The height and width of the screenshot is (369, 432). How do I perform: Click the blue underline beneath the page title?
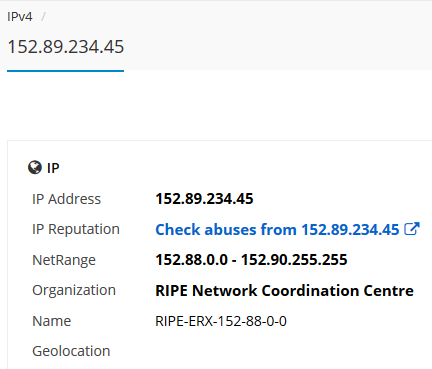[65, 71]
